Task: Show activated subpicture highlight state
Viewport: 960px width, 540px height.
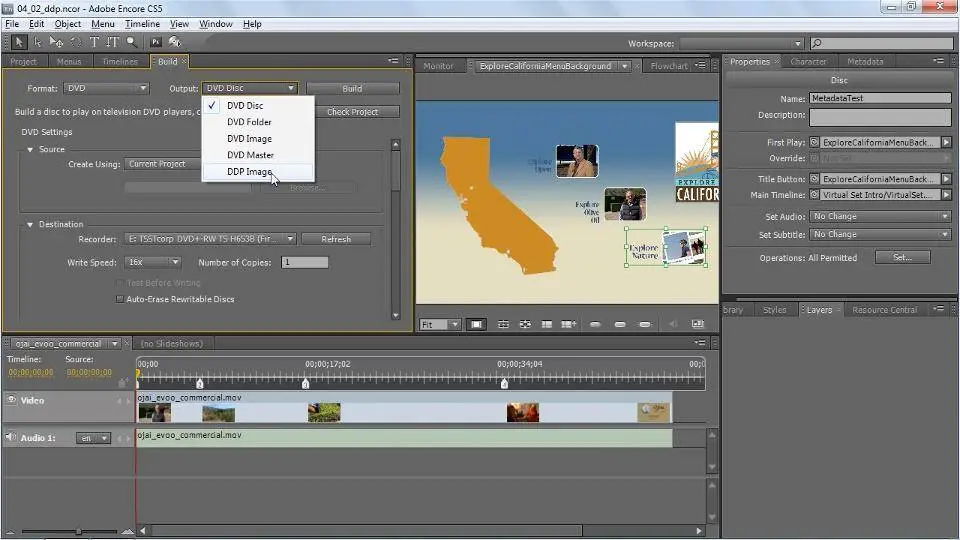Action: click(x=645, y=324)
